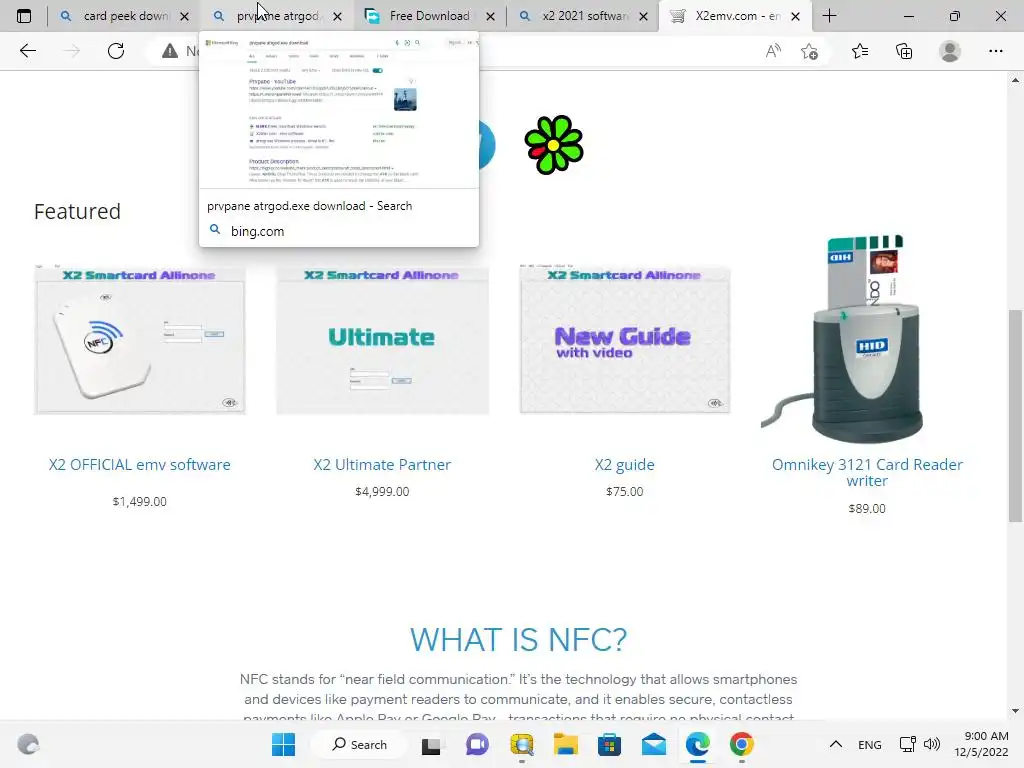Open Read aloud feature
Screen dimensions: 1024x768
point(773,51)
